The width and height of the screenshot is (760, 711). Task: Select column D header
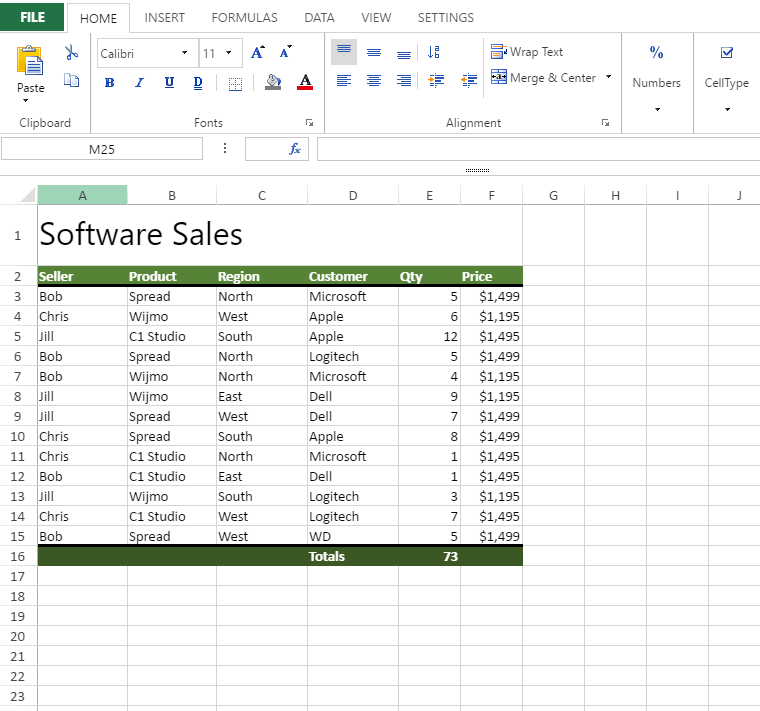tap(353, 195)
